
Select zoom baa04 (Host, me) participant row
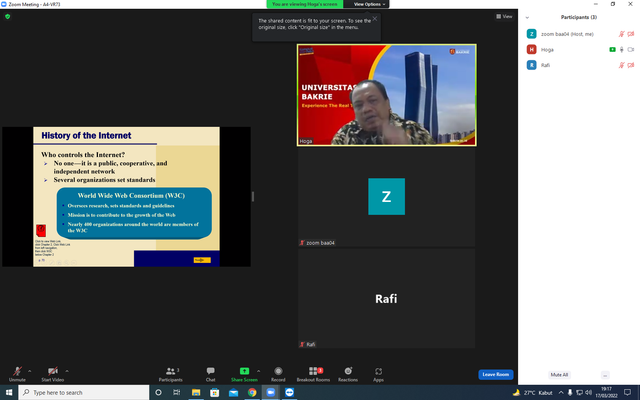click(x=579, y=34)
